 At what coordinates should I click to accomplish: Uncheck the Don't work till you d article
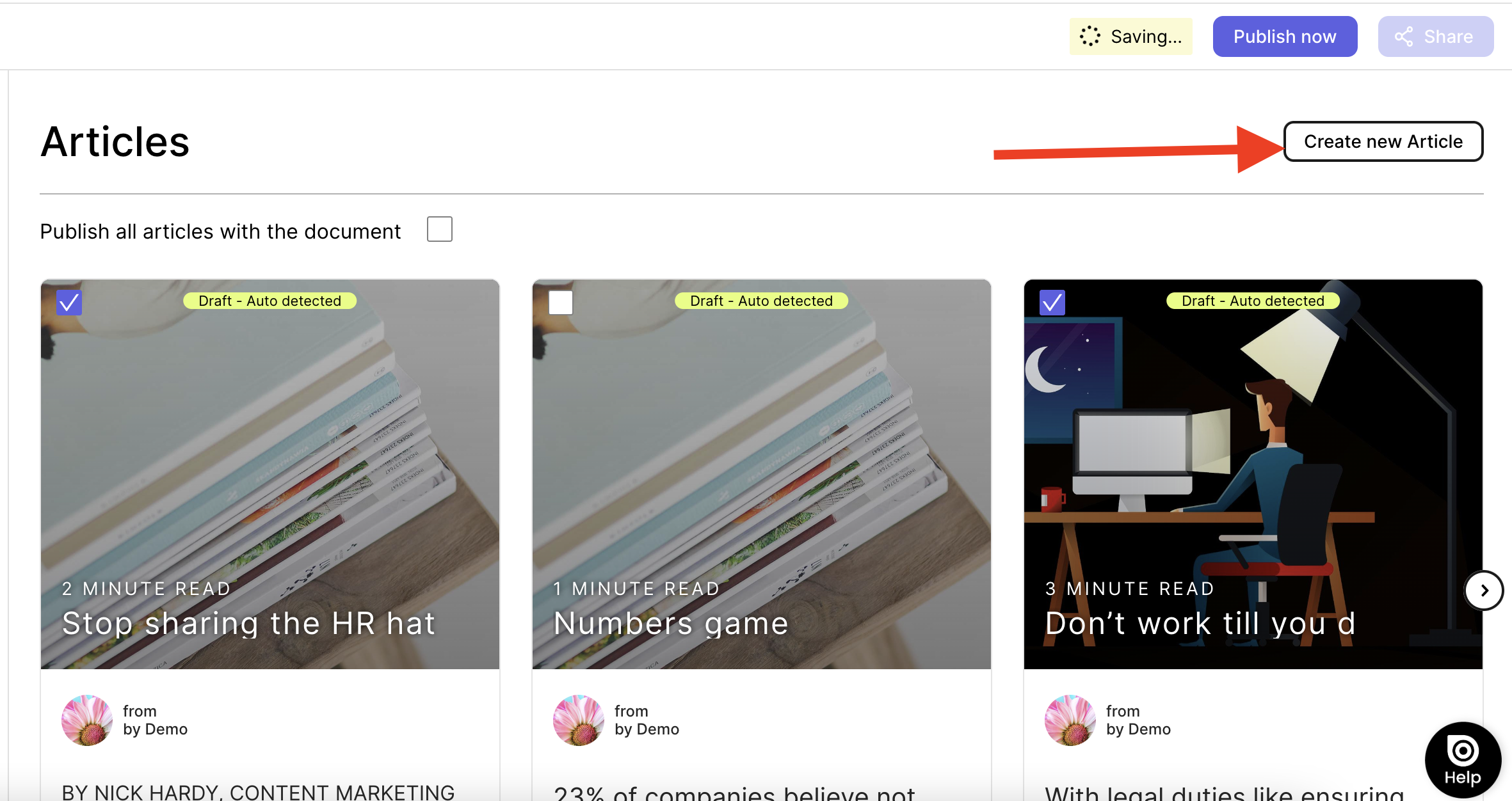[1052, 302]
